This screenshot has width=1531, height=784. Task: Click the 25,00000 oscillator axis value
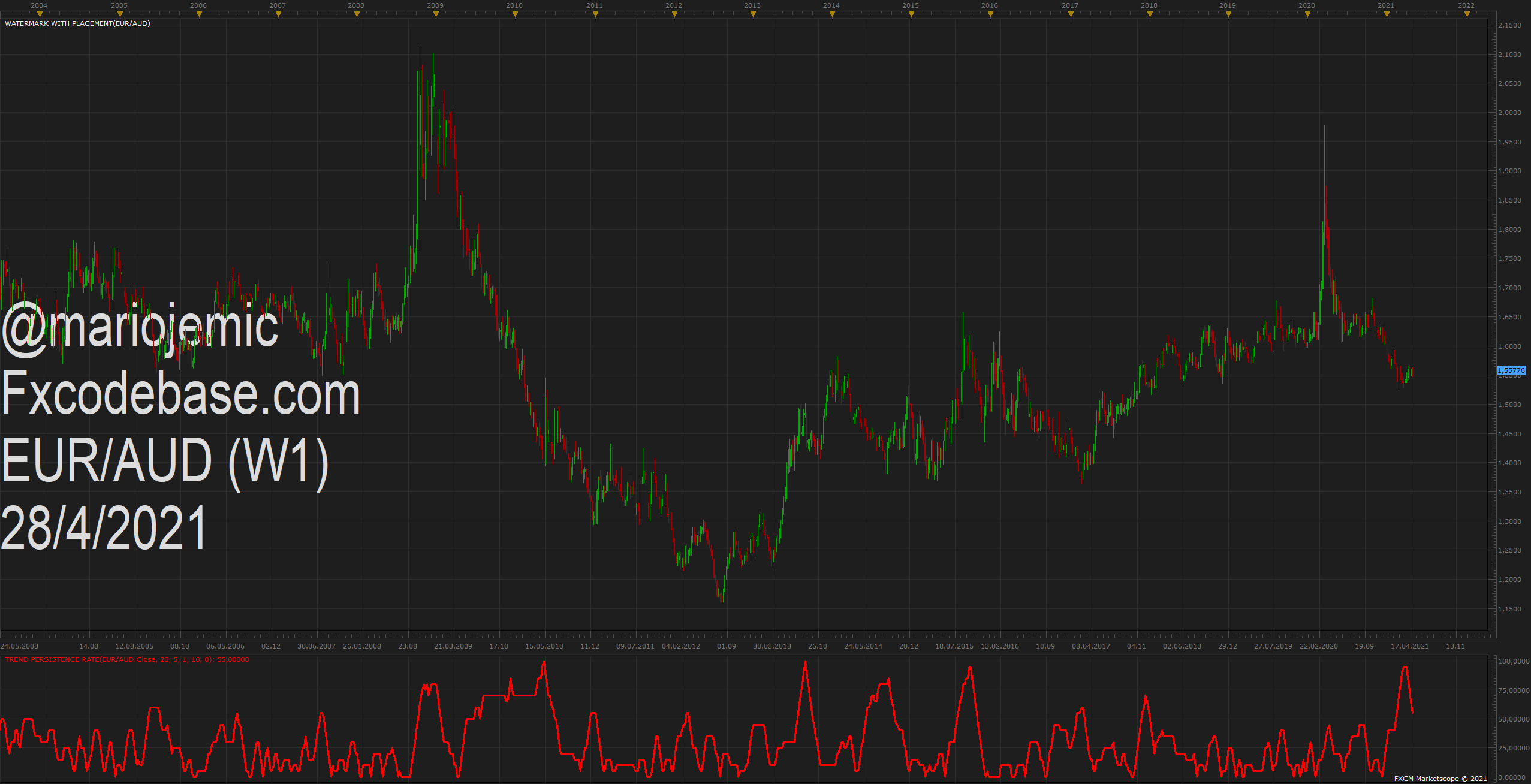[1514, 748]
